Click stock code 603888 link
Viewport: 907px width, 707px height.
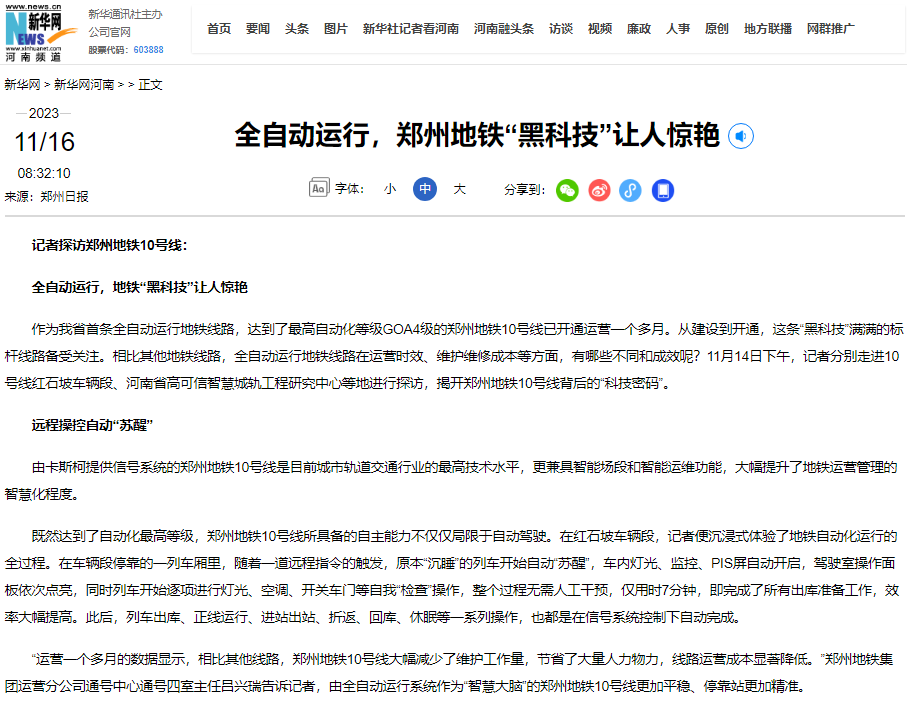coord(149,50)
